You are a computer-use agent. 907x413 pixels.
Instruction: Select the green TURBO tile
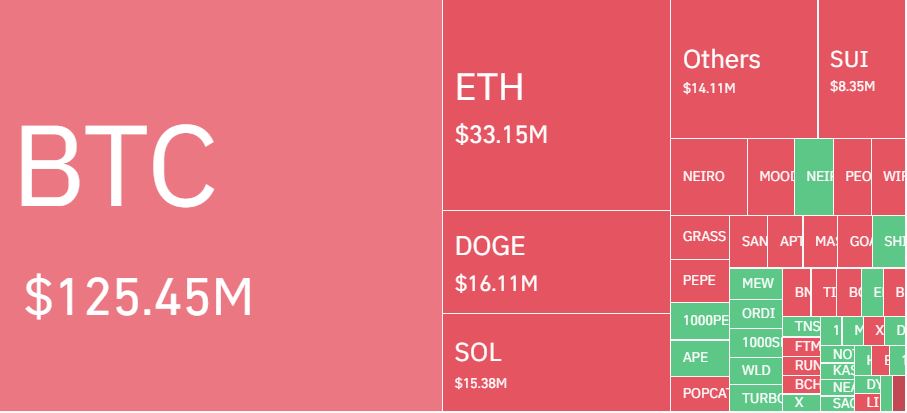coord(756,398)
